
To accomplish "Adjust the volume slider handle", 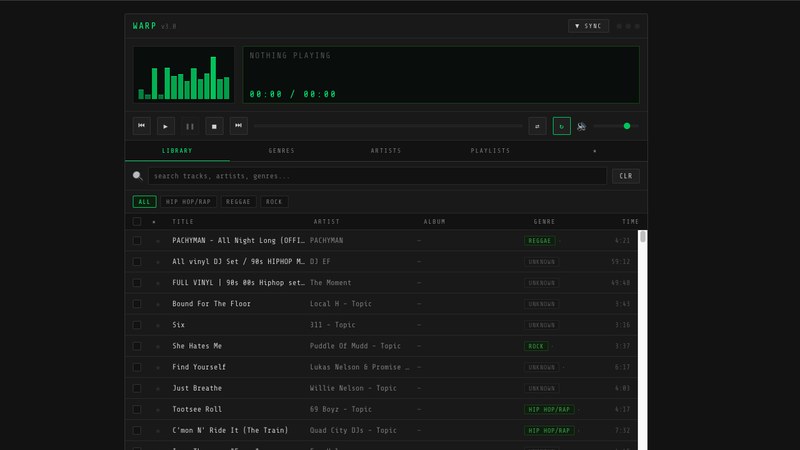I will click(x=627, y=126).
